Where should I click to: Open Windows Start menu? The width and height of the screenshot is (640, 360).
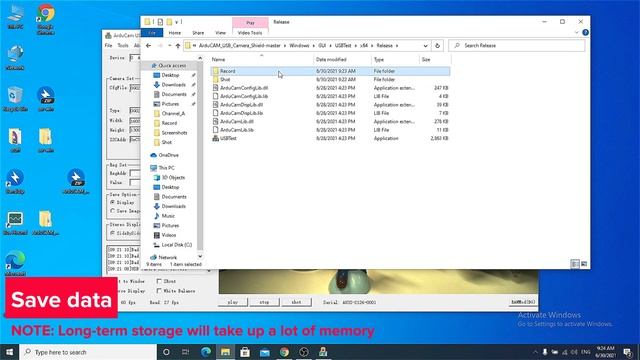(x=9, y=352)
